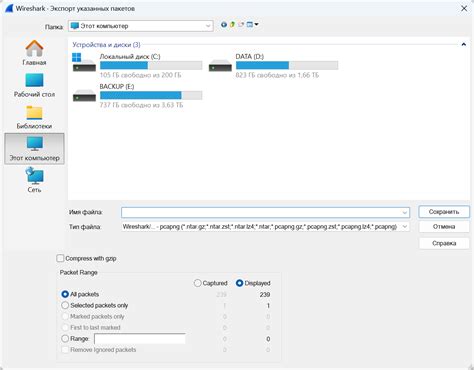The image size is (474, 370).
Task: Click the Сохранить button
Action: pyautogui.click(x=444, y=212)
